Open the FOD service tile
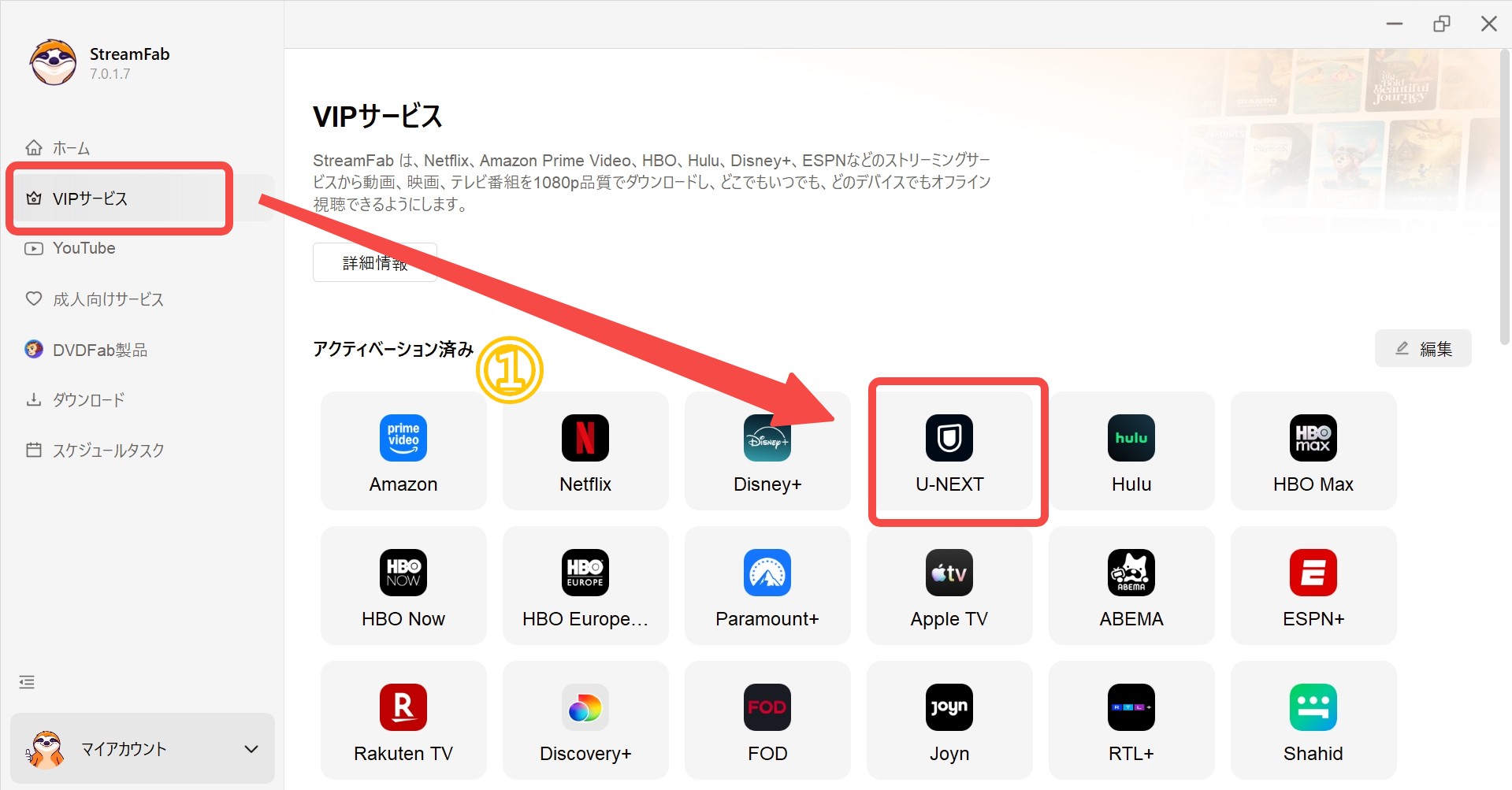 (767, 719)
